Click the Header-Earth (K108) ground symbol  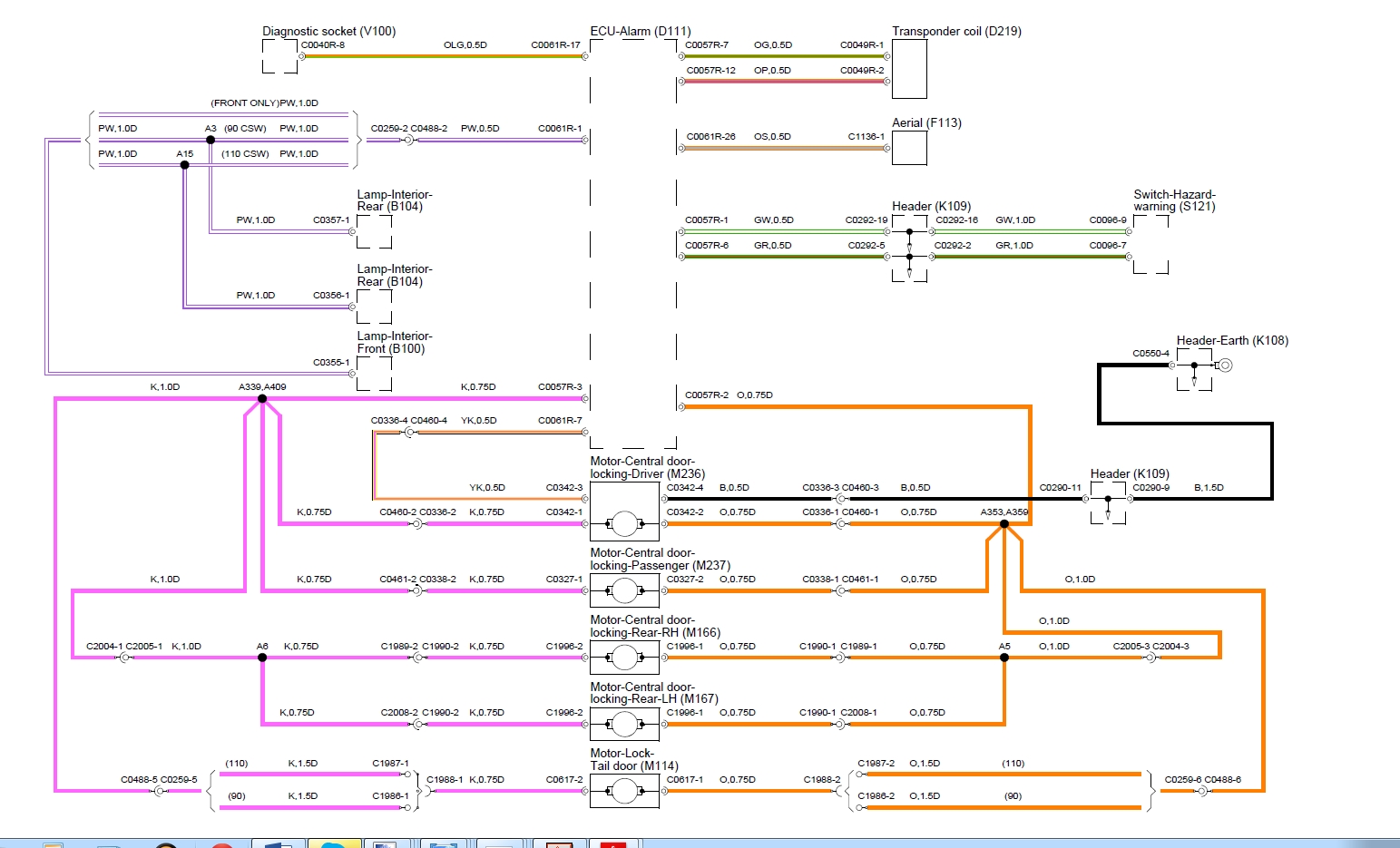click(1225, 366)
